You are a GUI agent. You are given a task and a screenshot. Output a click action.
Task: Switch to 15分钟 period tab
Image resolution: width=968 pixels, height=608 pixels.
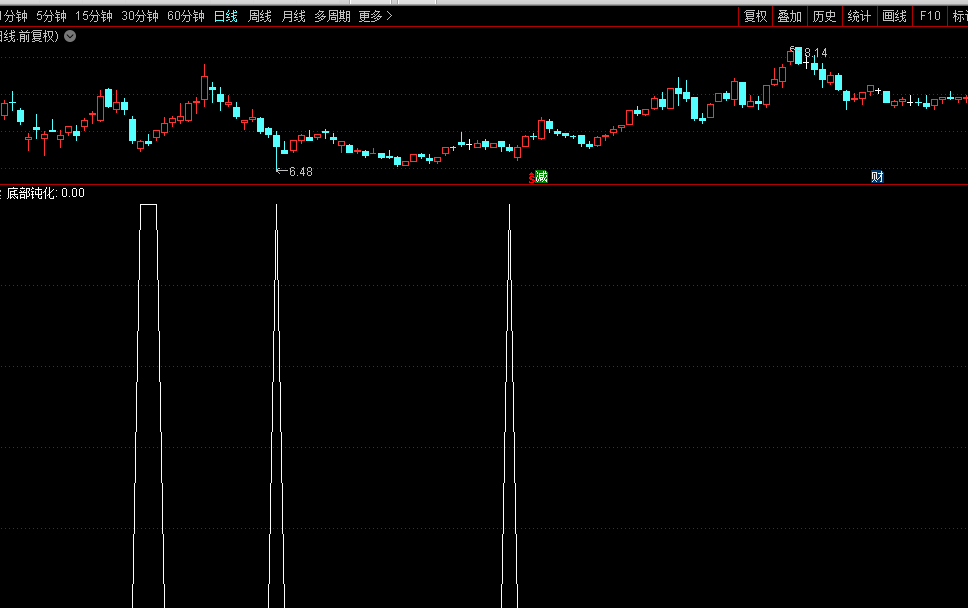94,16
